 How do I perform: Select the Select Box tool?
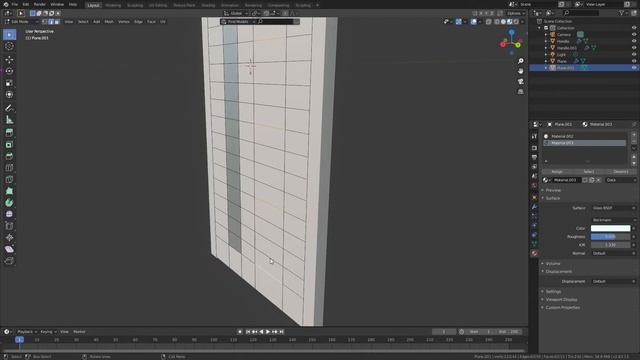(x=9, y=35)
